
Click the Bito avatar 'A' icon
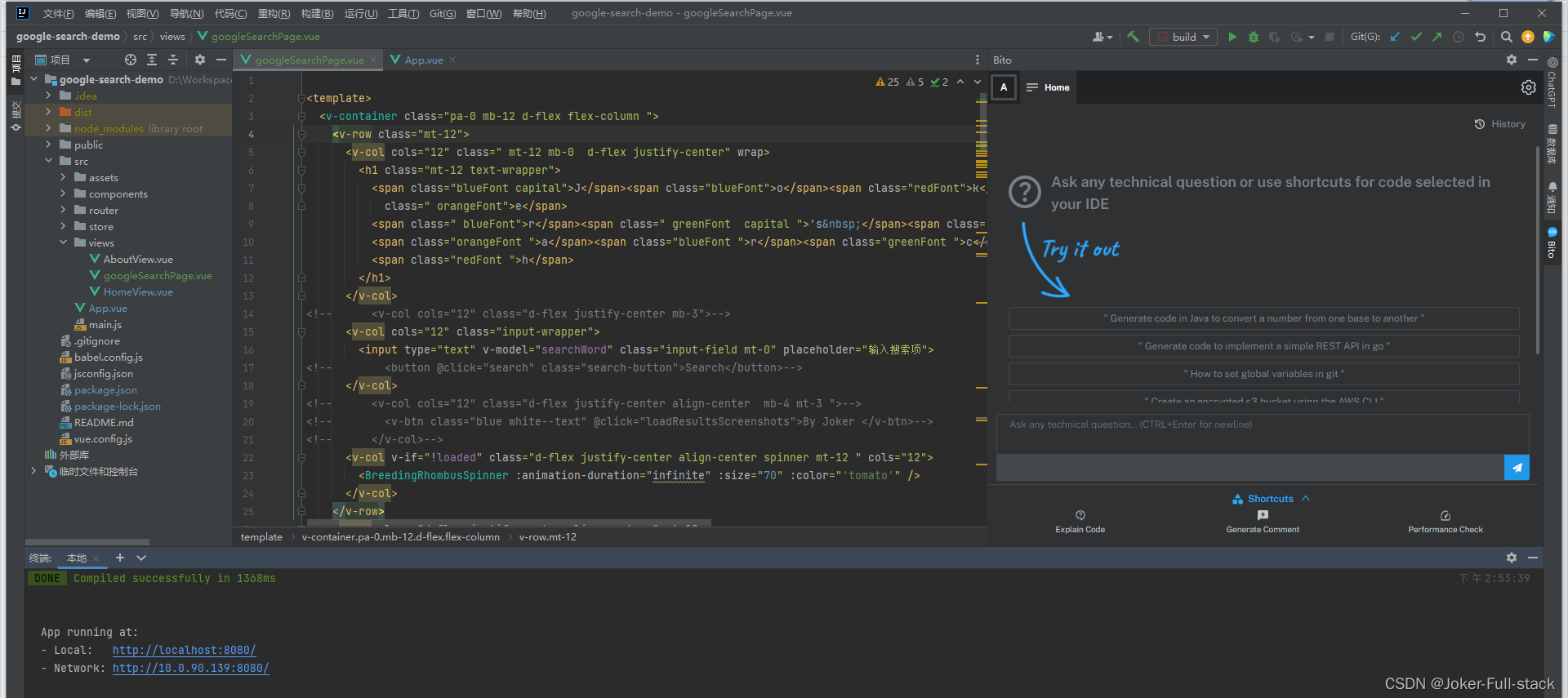point(1004,87)
